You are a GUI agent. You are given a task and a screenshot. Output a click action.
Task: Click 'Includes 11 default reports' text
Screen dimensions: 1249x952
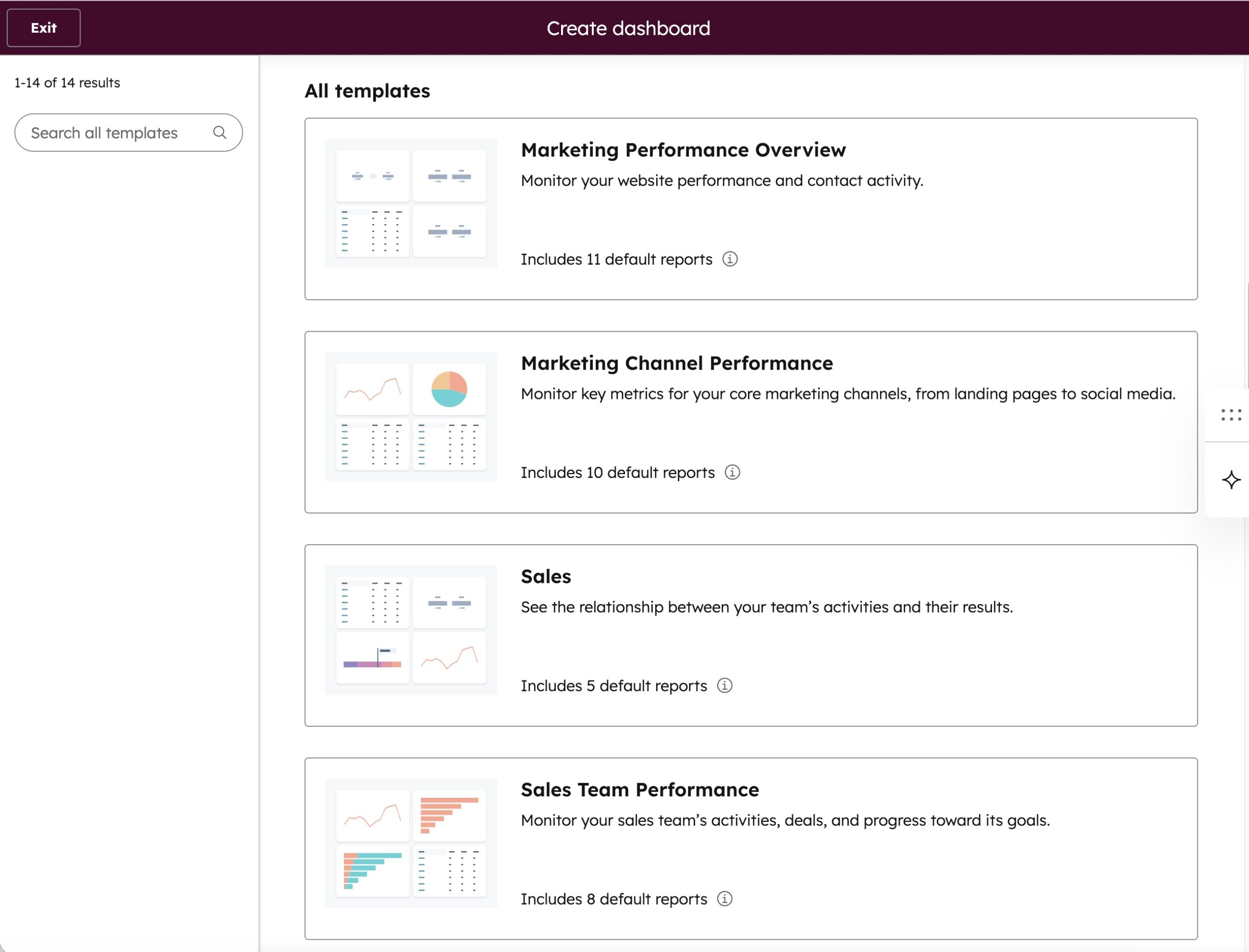[616, 259]
